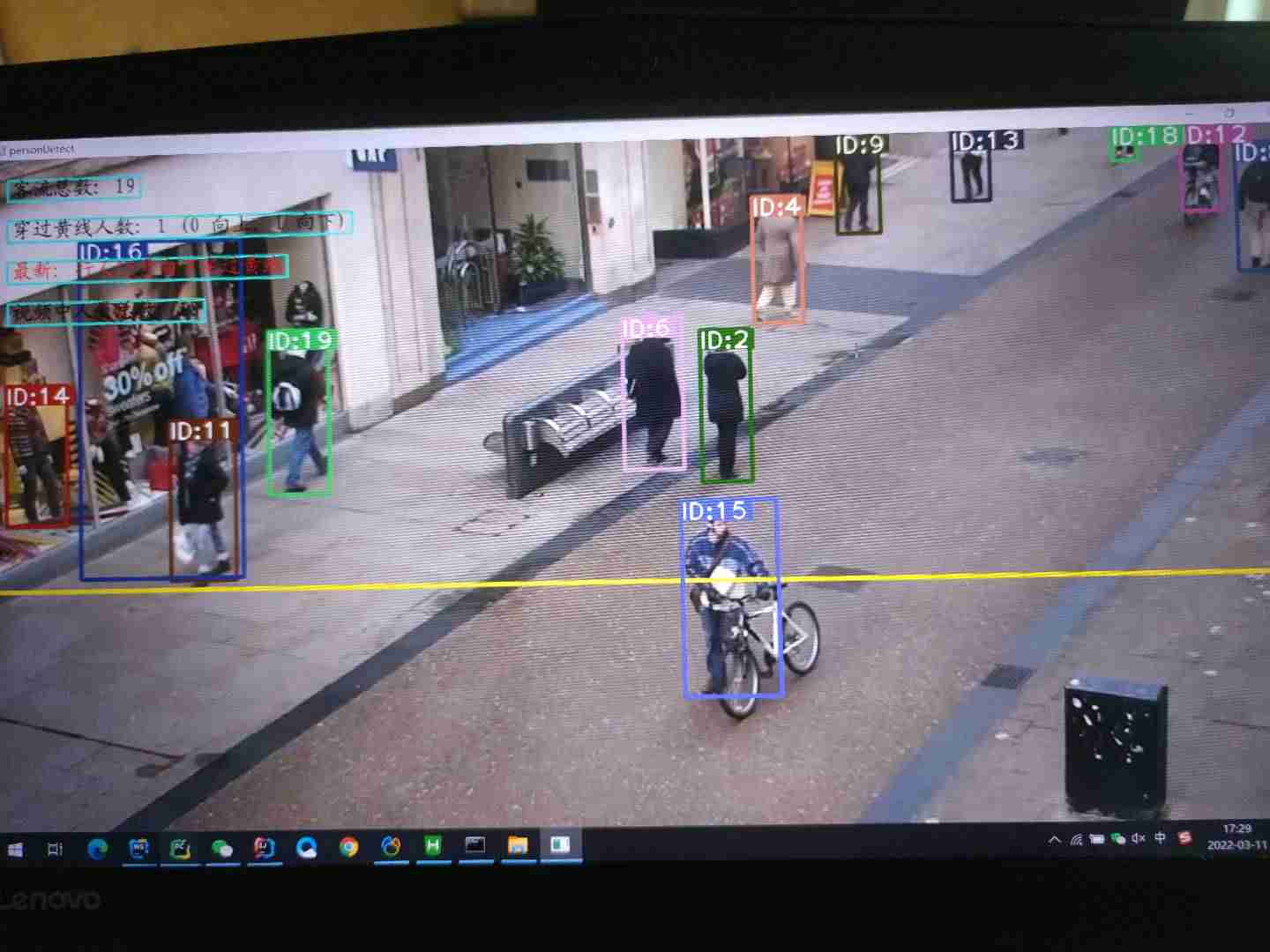
Task: Open File Explorer from the taskbar
Action: [518, 844]
